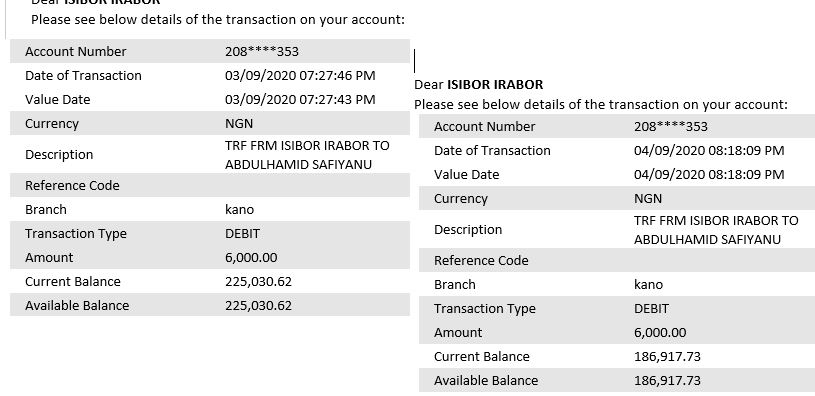
Task: Click left Transaction Type value DEBIT
Action: coord(242,233)
